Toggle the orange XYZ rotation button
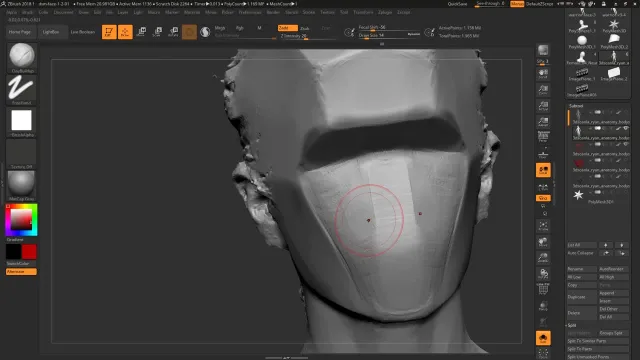This screenshot has height=360, width=640. coord(543,198)
